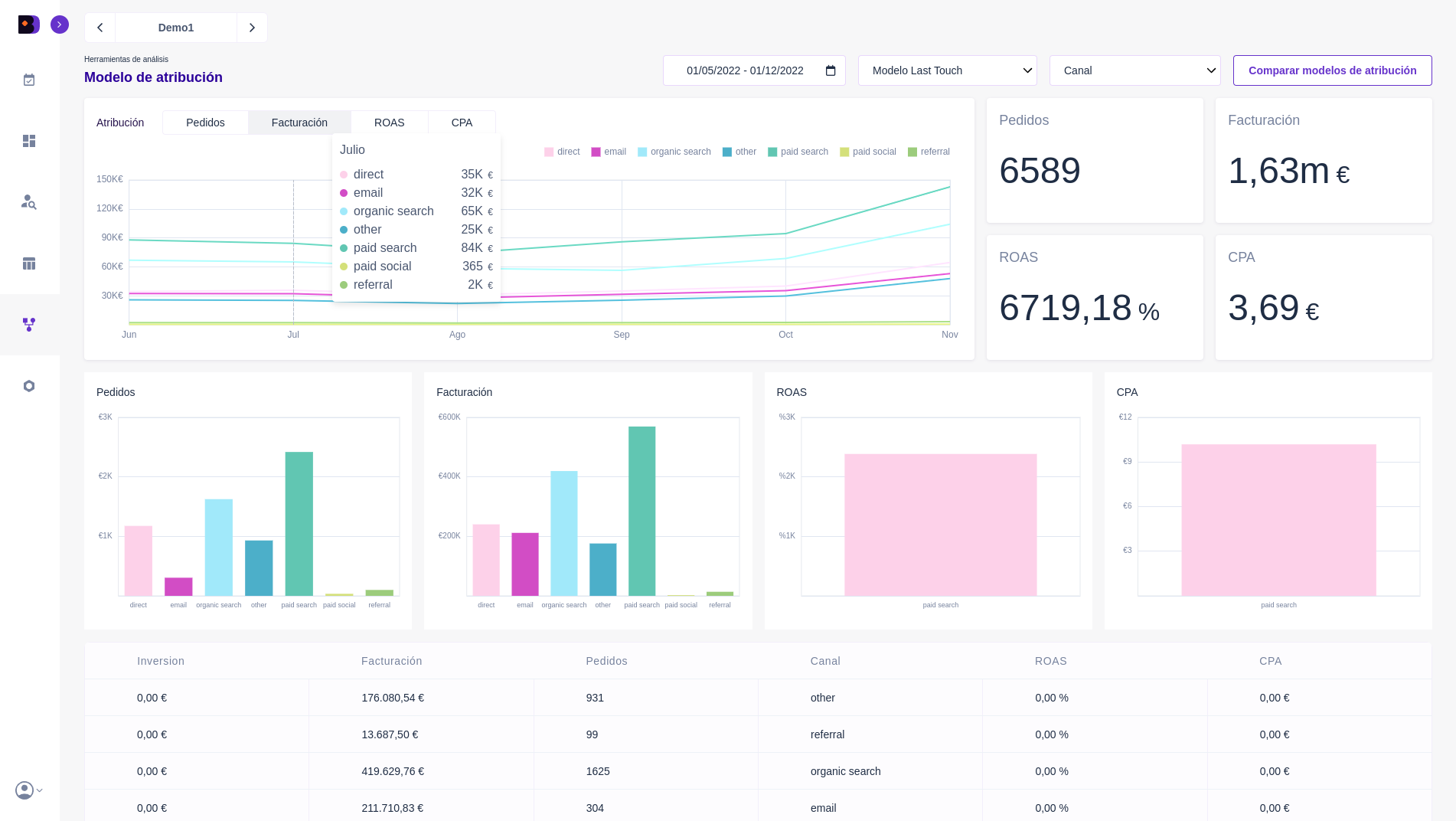
Task: Switch to the ROAS attribution tab
Action: 389,123
